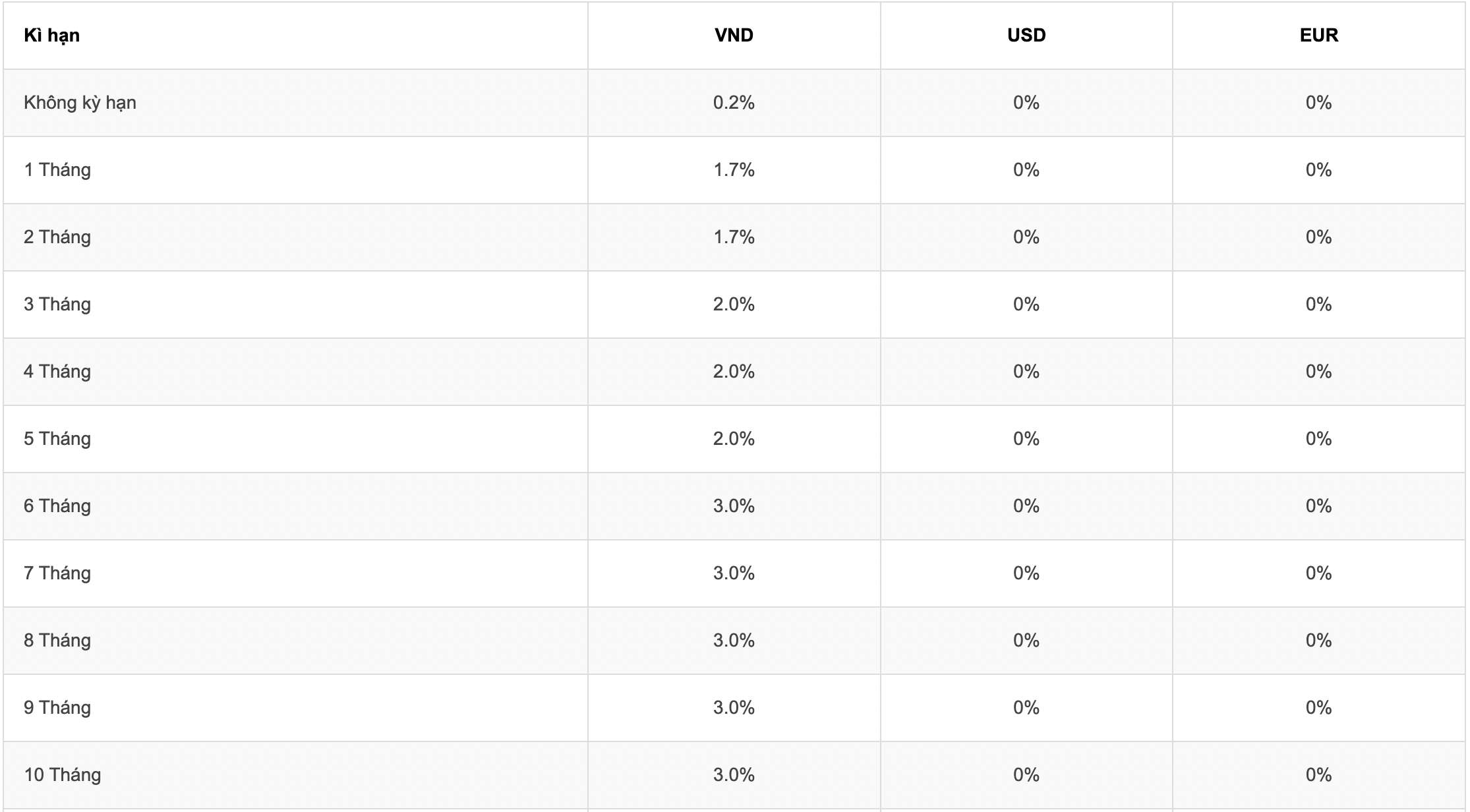
Task: Select the "9 Tháng" term label
Action: click(57, 708)
